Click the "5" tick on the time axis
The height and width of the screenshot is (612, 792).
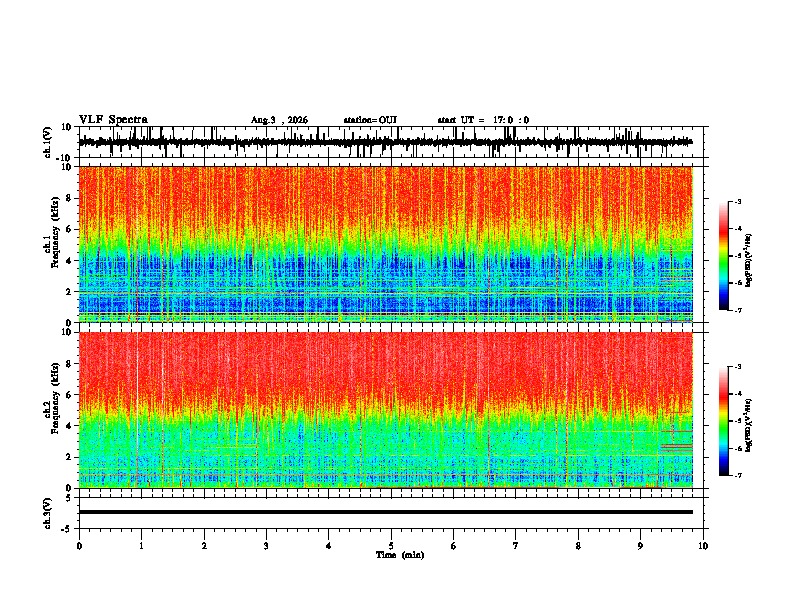(x=391, y=546)
